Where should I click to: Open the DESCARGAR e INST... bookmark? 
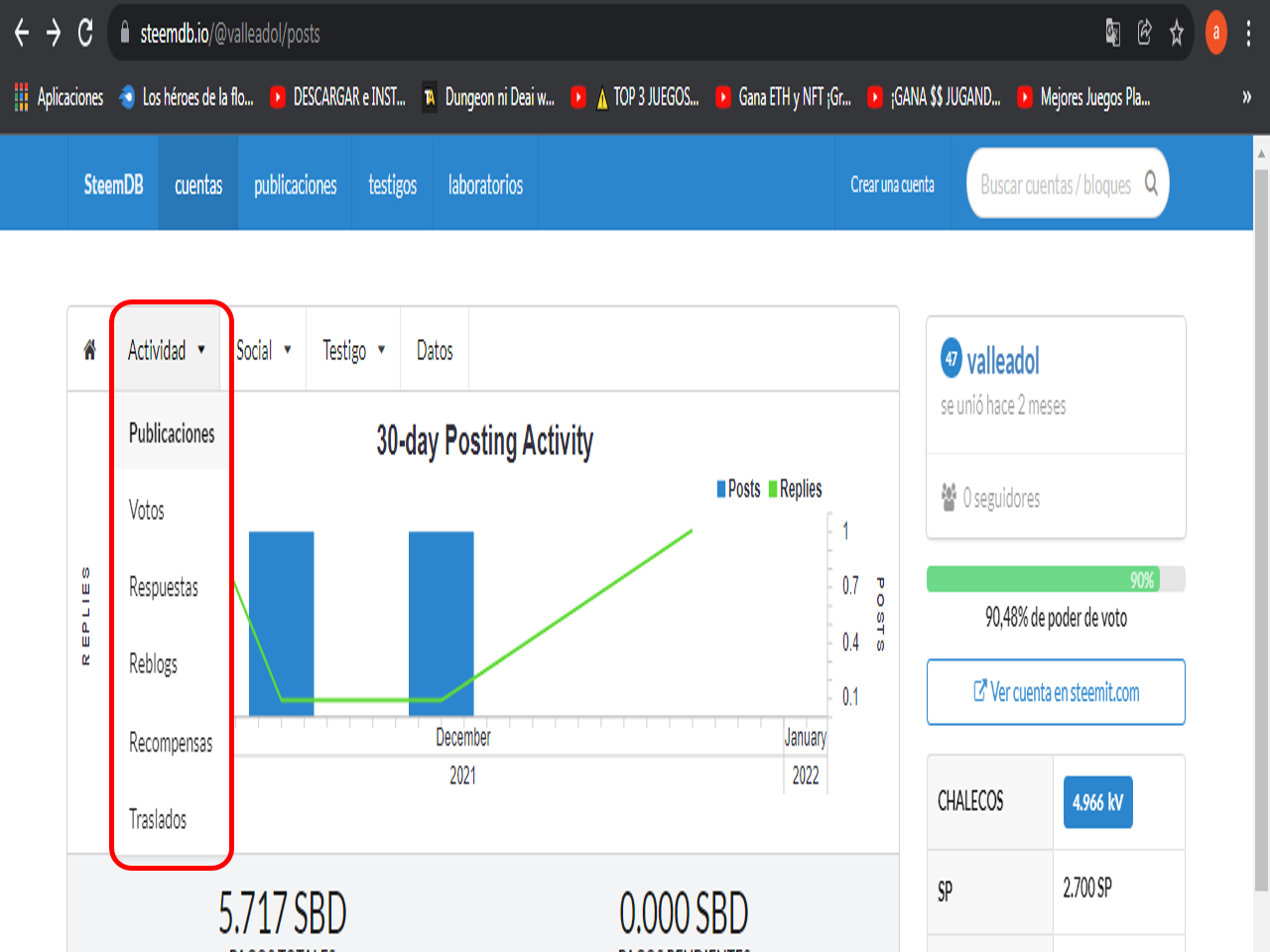click(337, 97)
